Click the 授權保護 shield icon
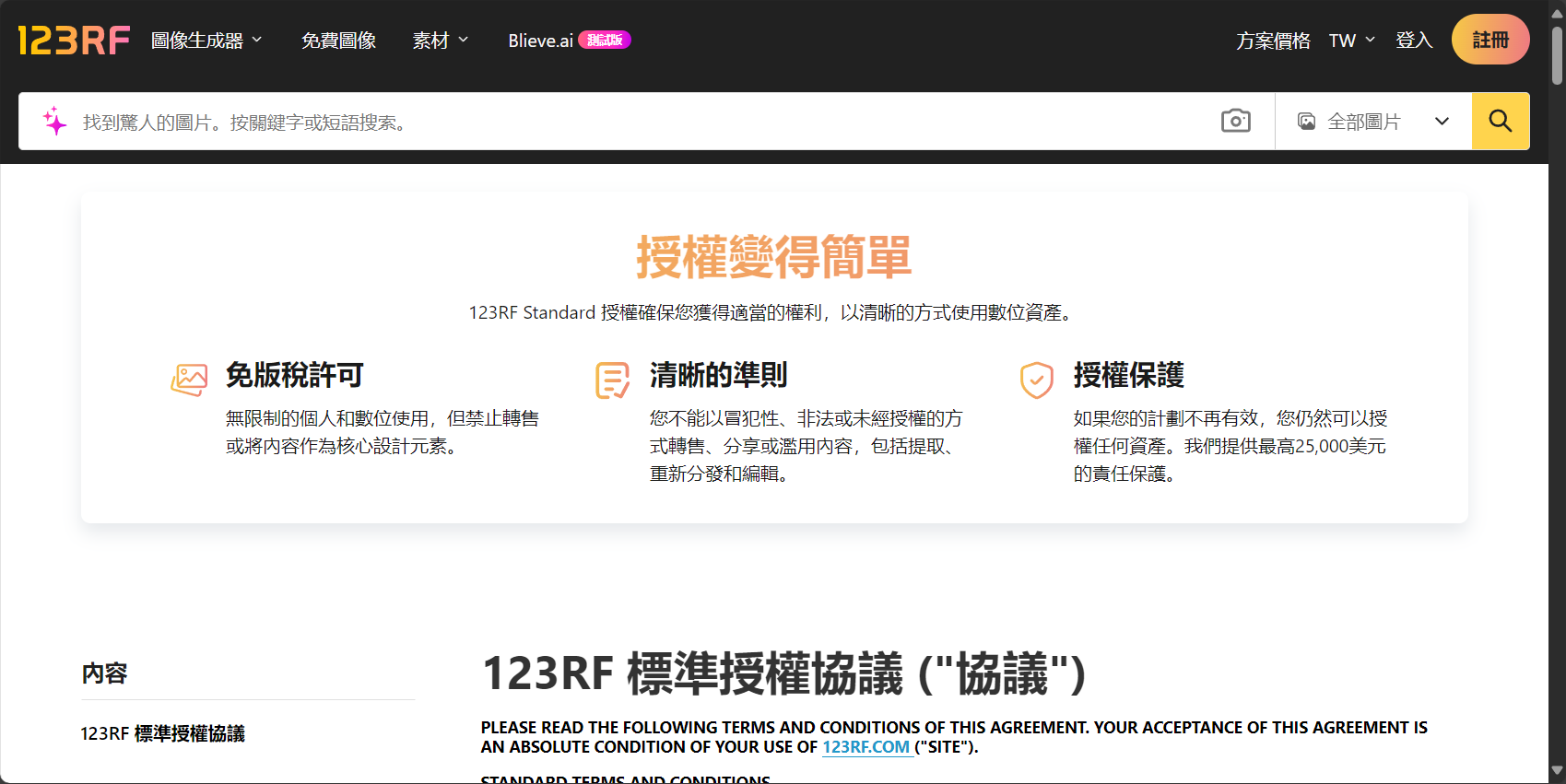Image resolution: width=1566 pixels, height=784 pixels. 1037,380
